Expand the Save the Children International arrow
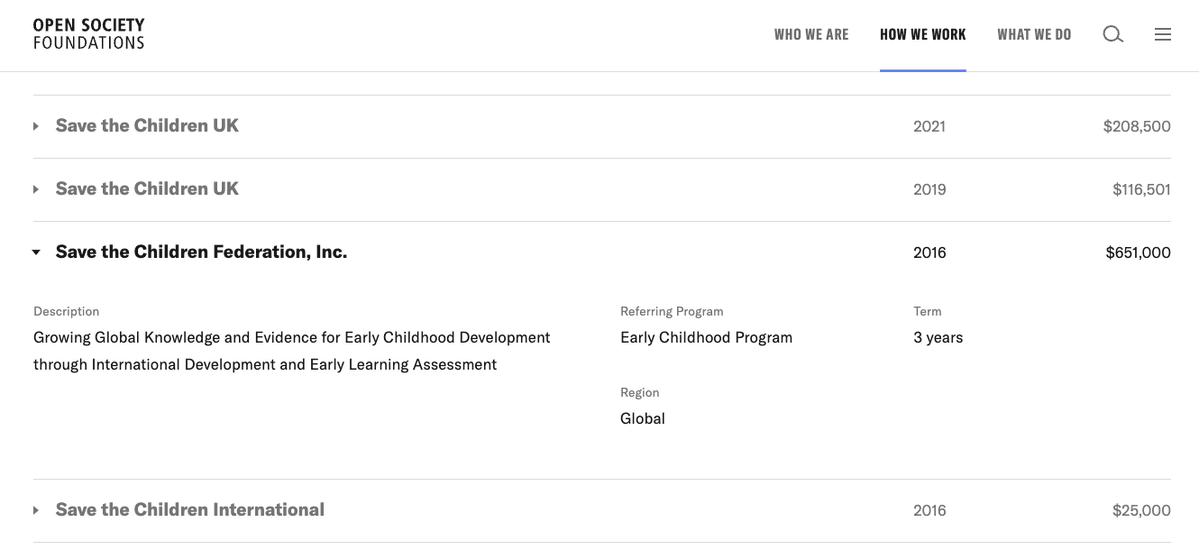 (36, 510)
